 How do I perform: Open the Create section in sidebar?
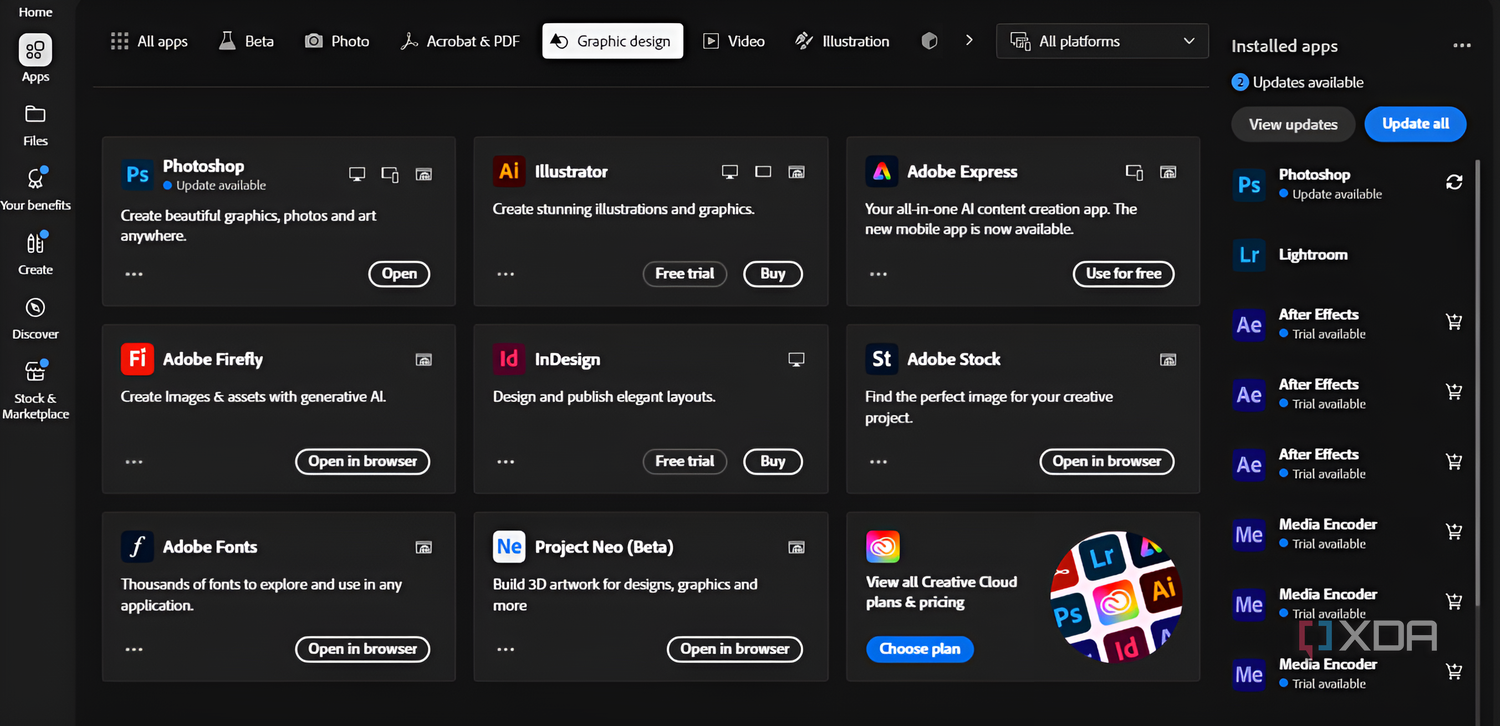35,252
